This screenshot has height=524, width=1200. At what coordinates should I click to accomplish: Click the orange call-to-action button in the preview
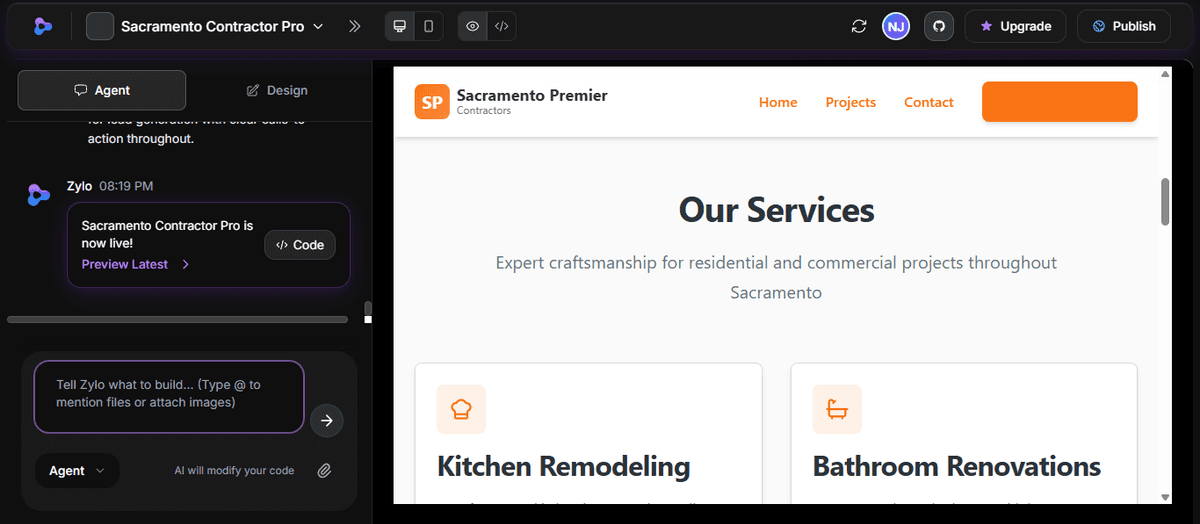(x=1060, y=102)
